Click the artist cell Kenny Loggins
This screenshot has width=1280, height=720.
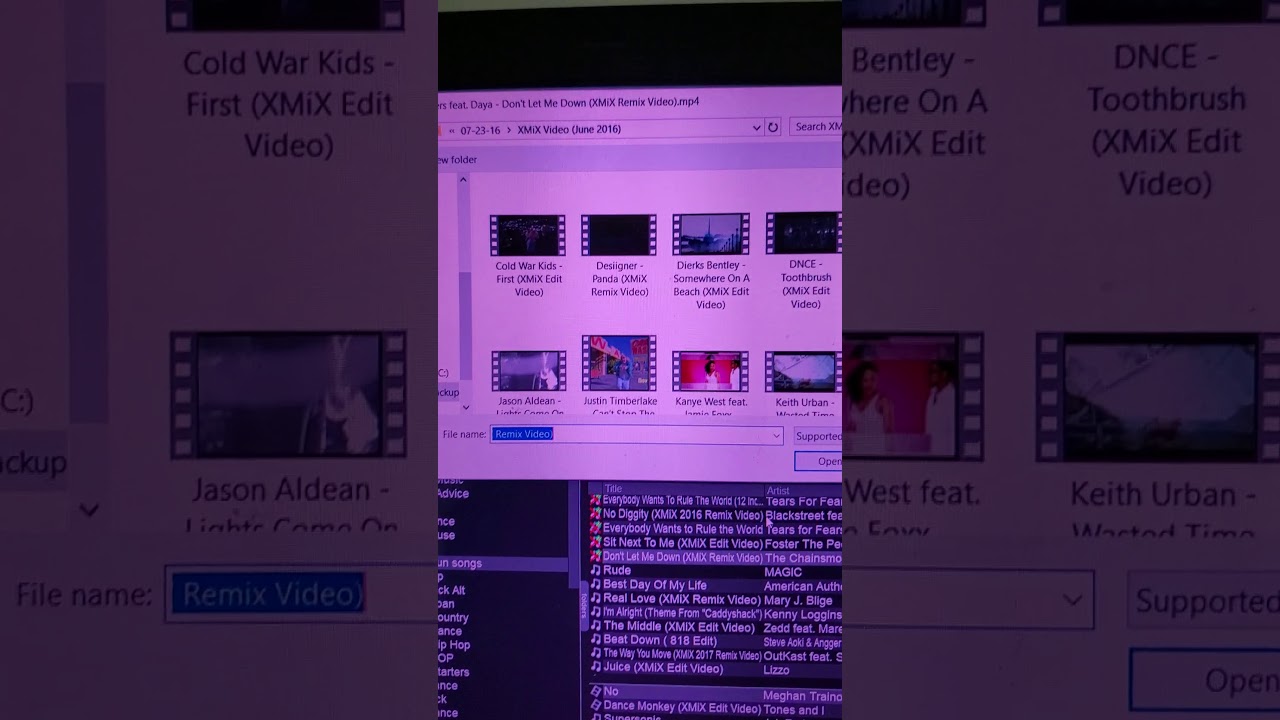coord(802,614)
